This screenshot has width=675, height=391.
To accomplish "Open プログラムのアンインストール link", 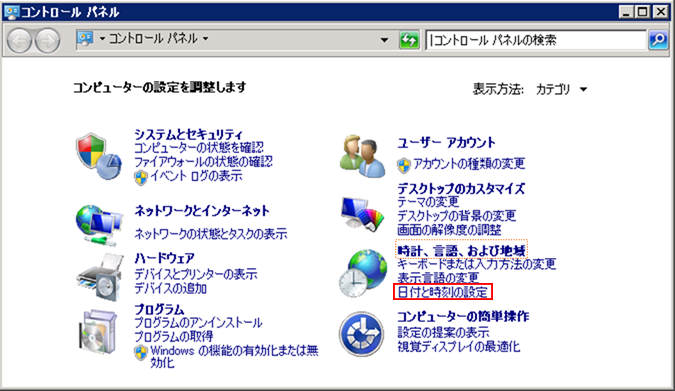I will click(x=198, y=323).
